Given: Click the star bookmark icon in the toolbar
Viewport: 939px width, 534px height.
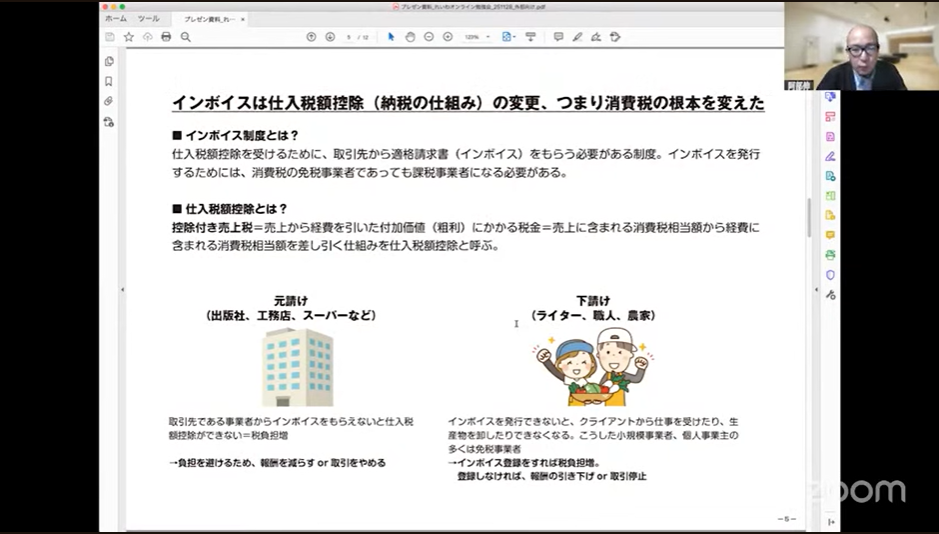Looking at the screenshot, I should [129, 37].
